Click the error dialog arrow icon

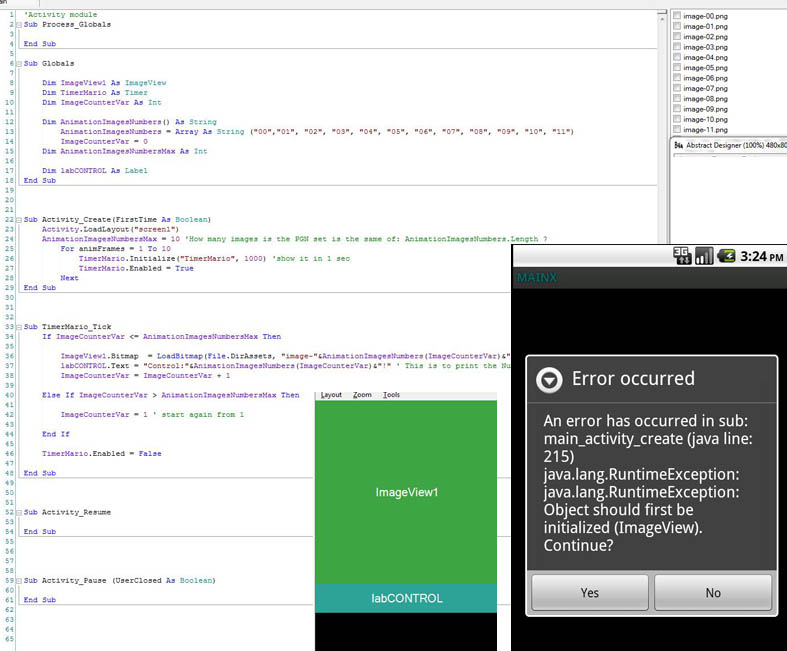pyautogui.click(x=549, y=380)
